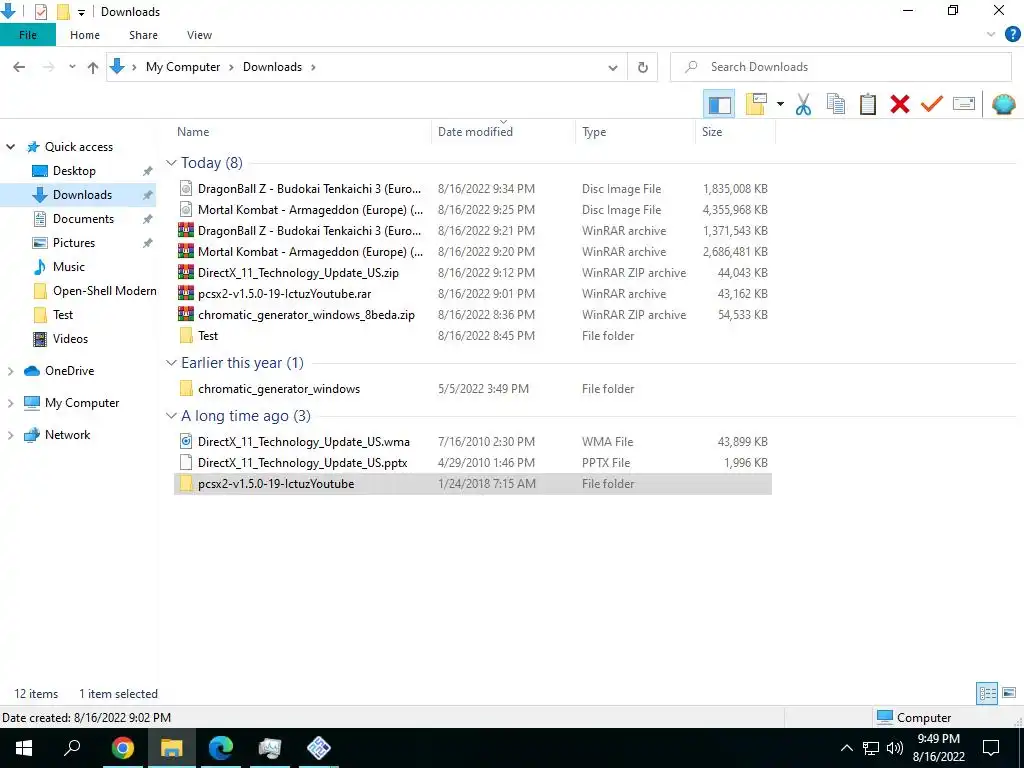Select chromatic_generator_windows_8beda.zip file
Screen dimensions: 1024x768
(x=473, y=315)
